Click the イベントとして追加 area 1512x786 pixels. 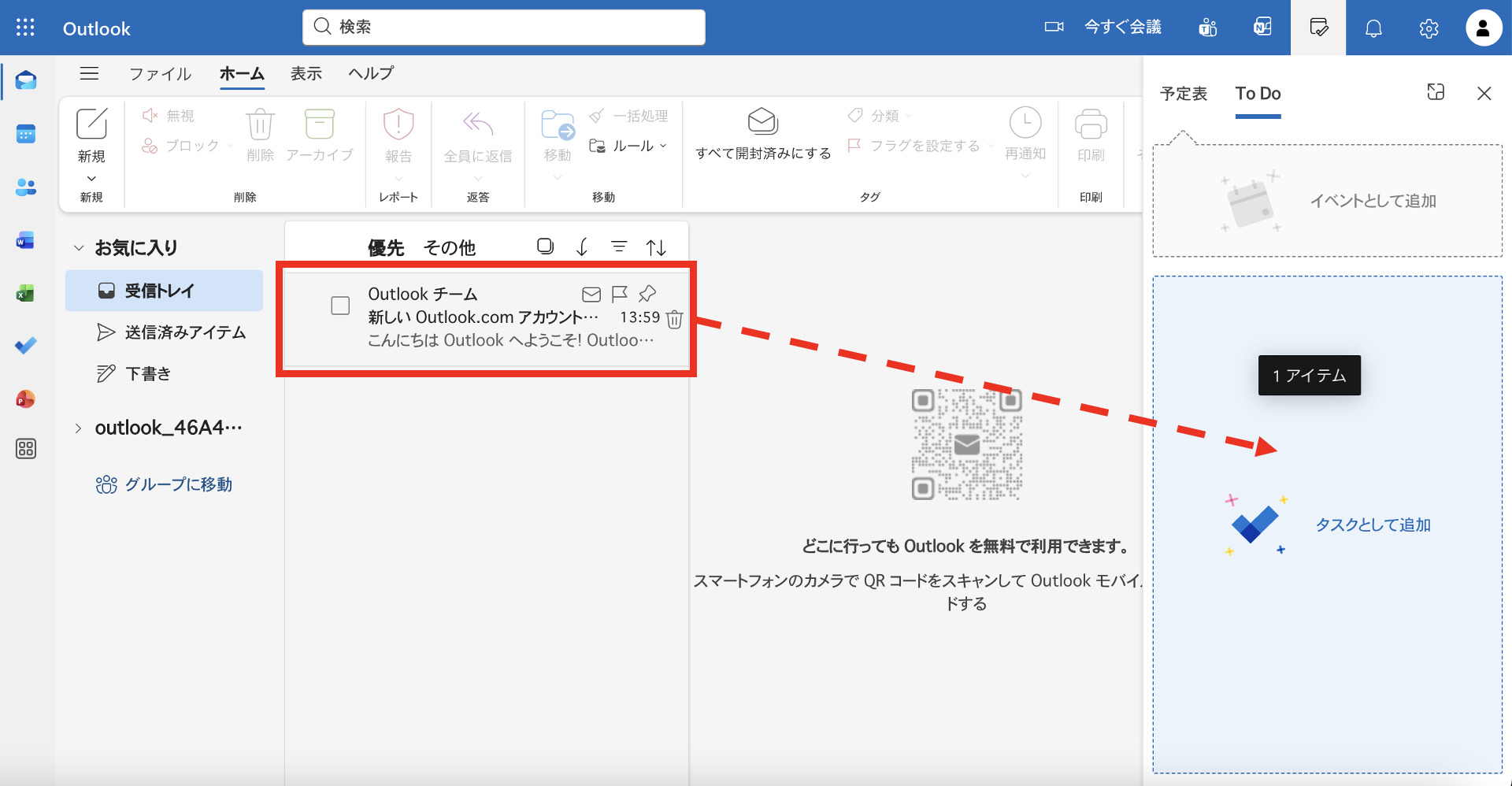(1326, 200)
